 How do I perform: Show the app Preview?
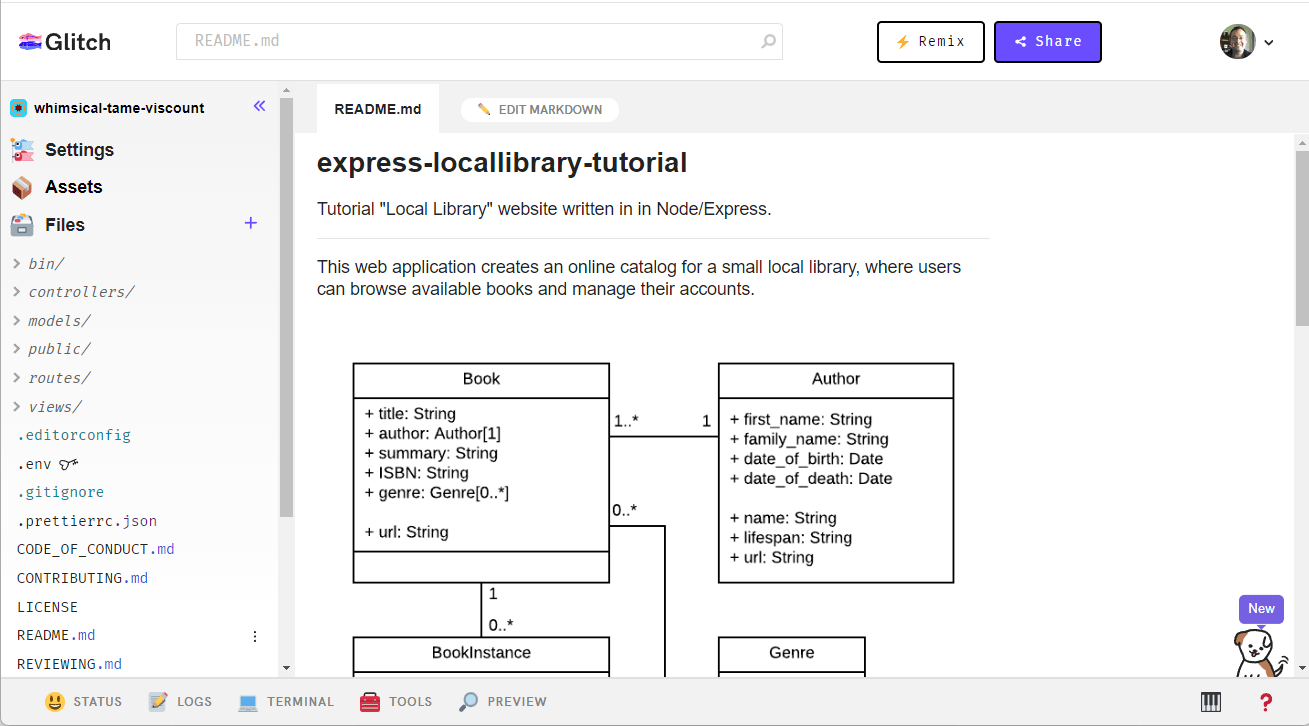(501, 701)
